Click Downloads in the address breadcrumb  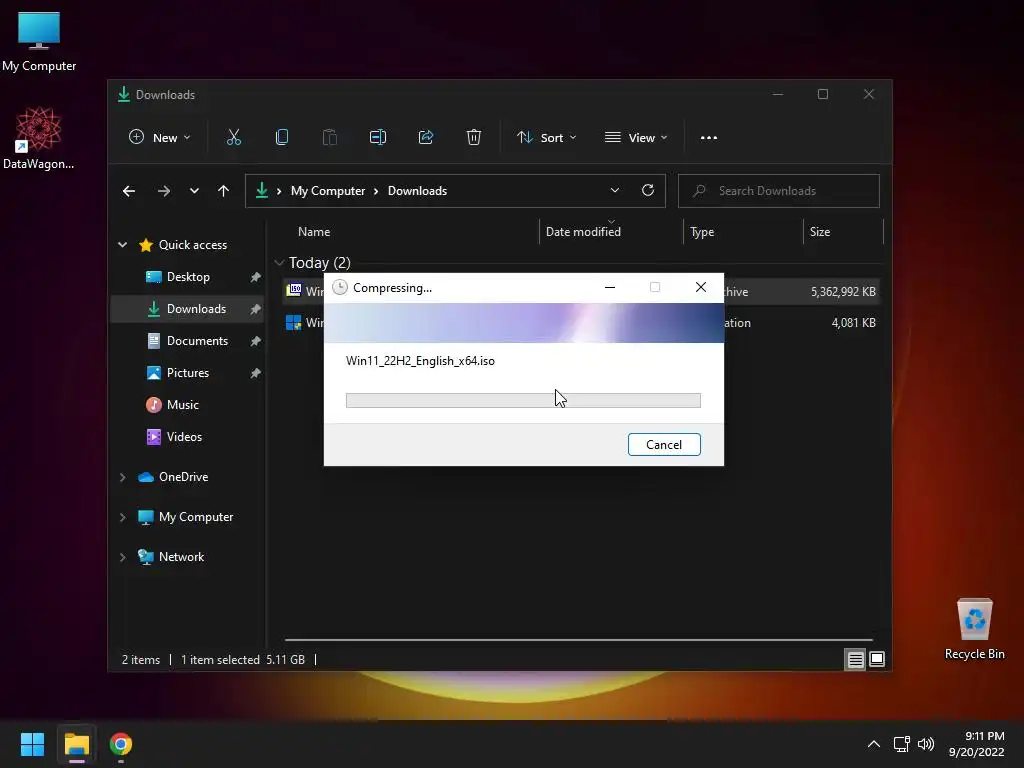click(417, 191)
